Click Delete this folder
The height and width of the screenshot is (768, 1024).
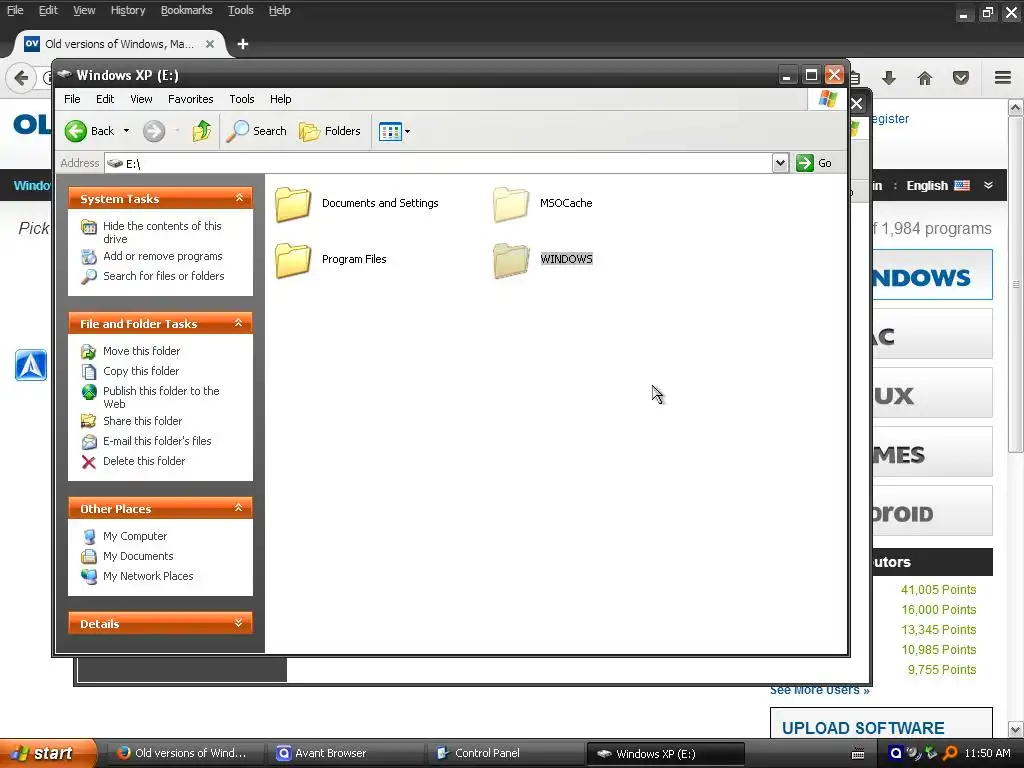pyautogui.click(x=144, y=461)
